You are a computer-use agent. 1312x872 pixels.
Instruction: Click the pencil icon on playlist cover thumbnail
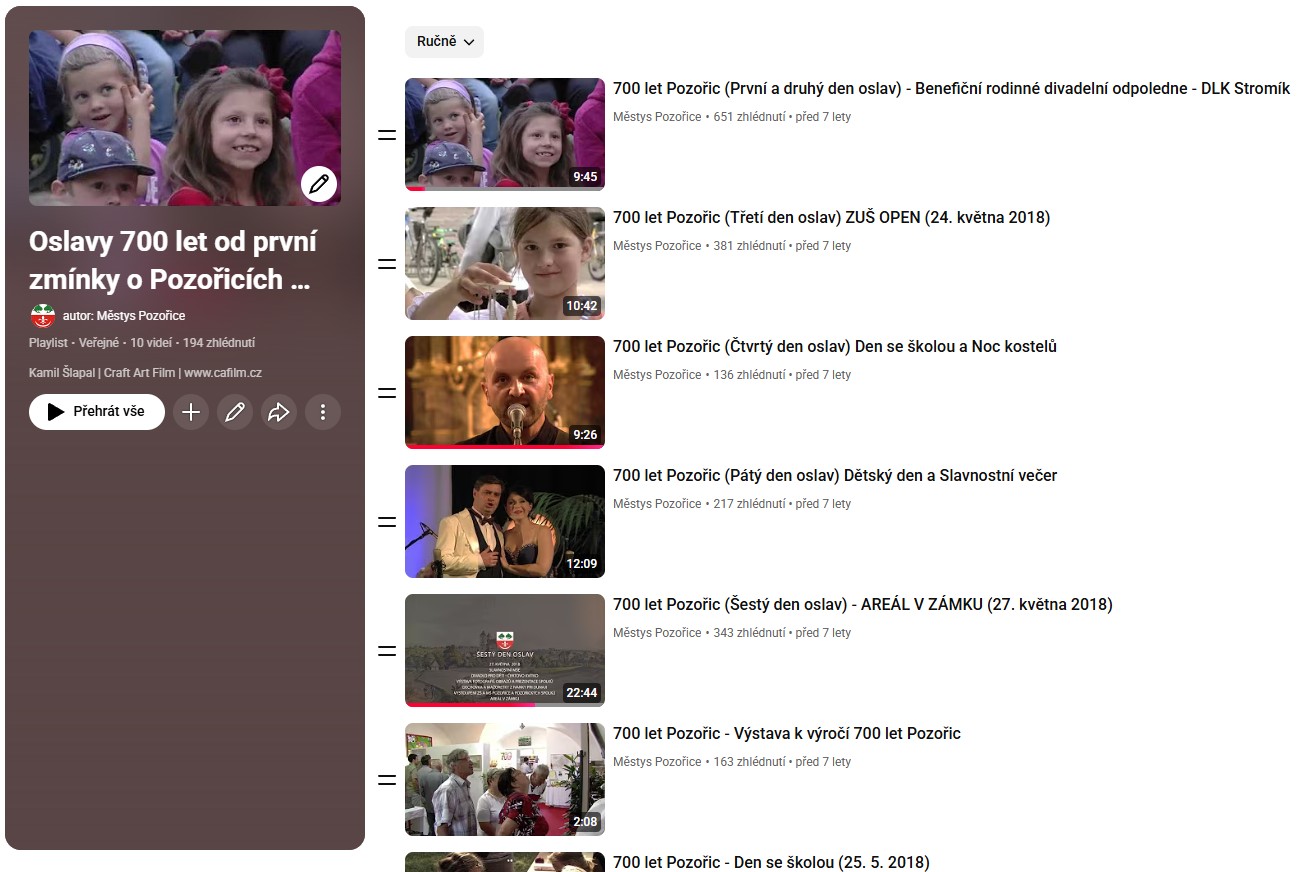point(319,184)
